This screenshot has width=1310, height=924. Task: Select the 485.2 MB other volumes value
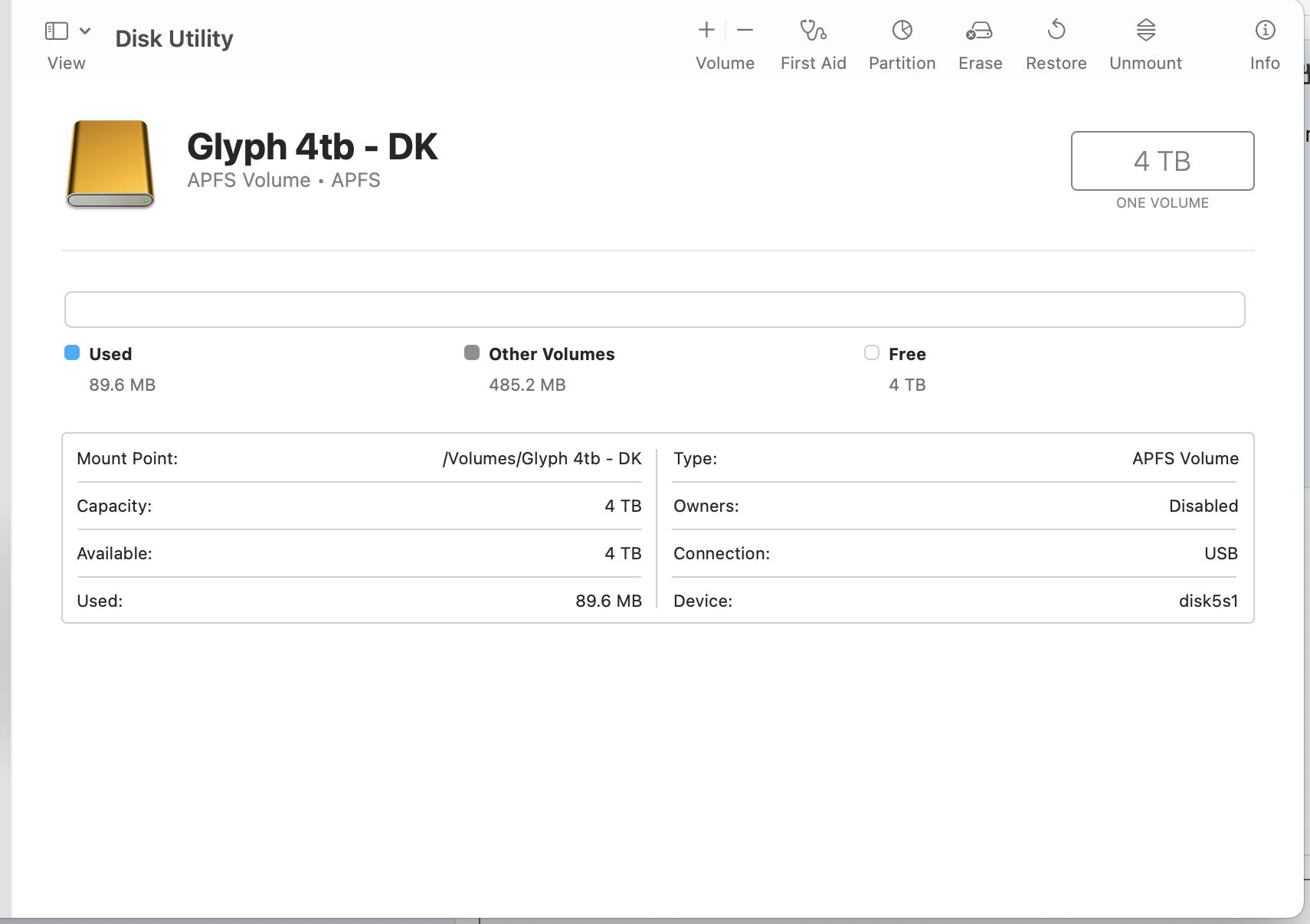[527, 385]
